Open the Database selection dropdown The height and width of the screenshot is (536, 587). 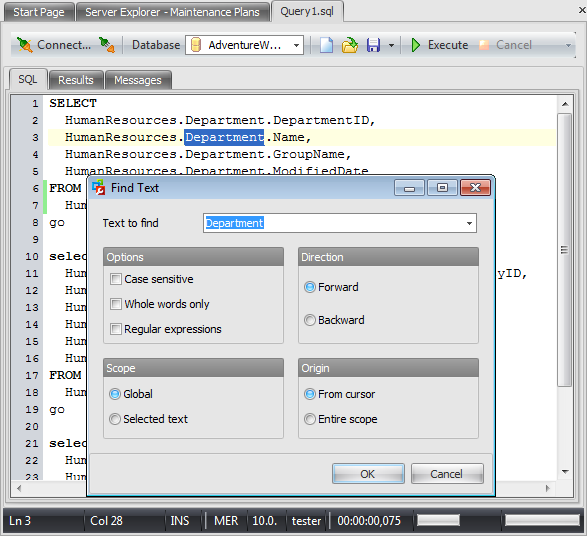(296, 45)
